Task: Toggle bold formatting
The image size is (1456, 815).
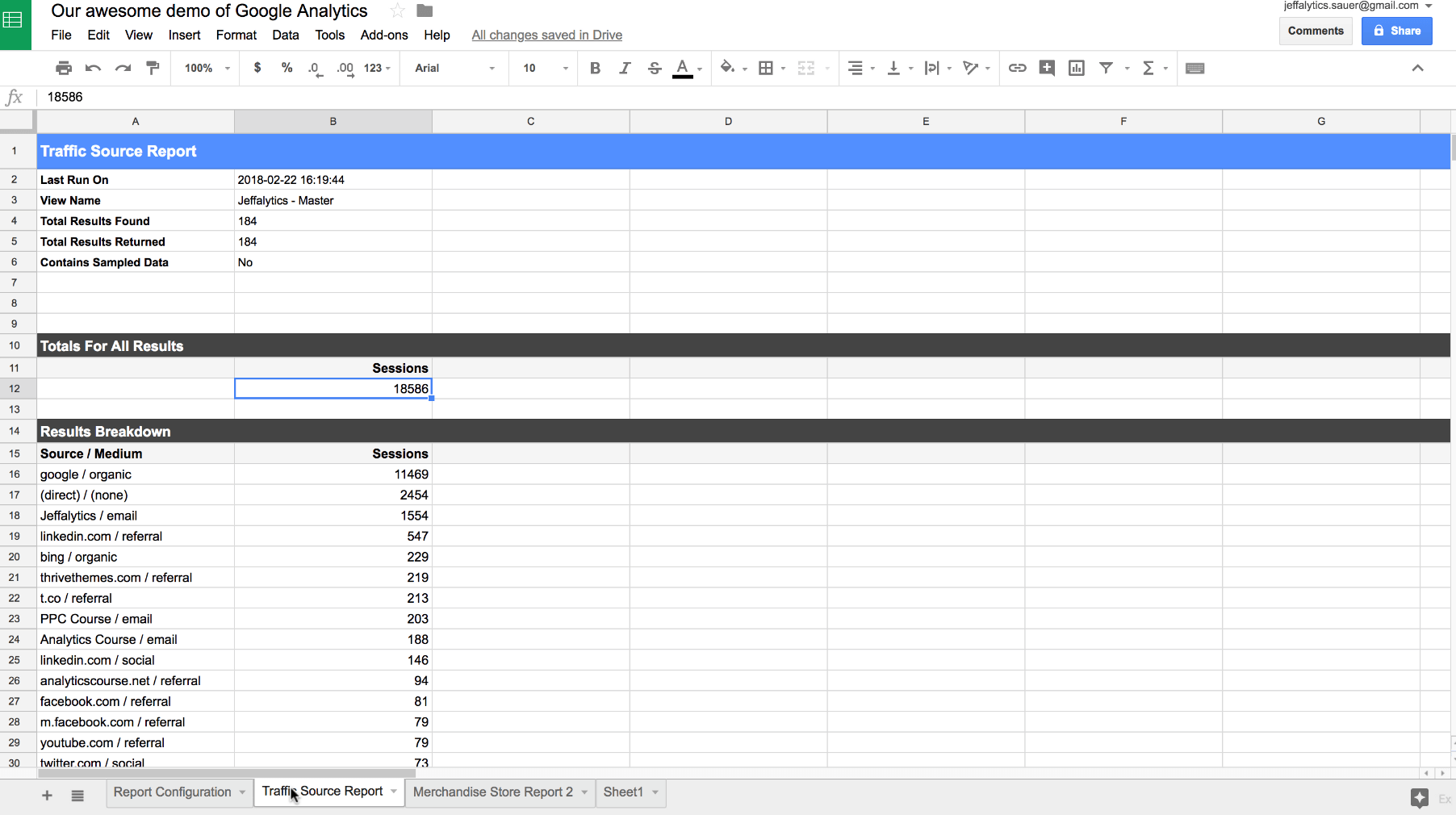Action: [595, 68]
